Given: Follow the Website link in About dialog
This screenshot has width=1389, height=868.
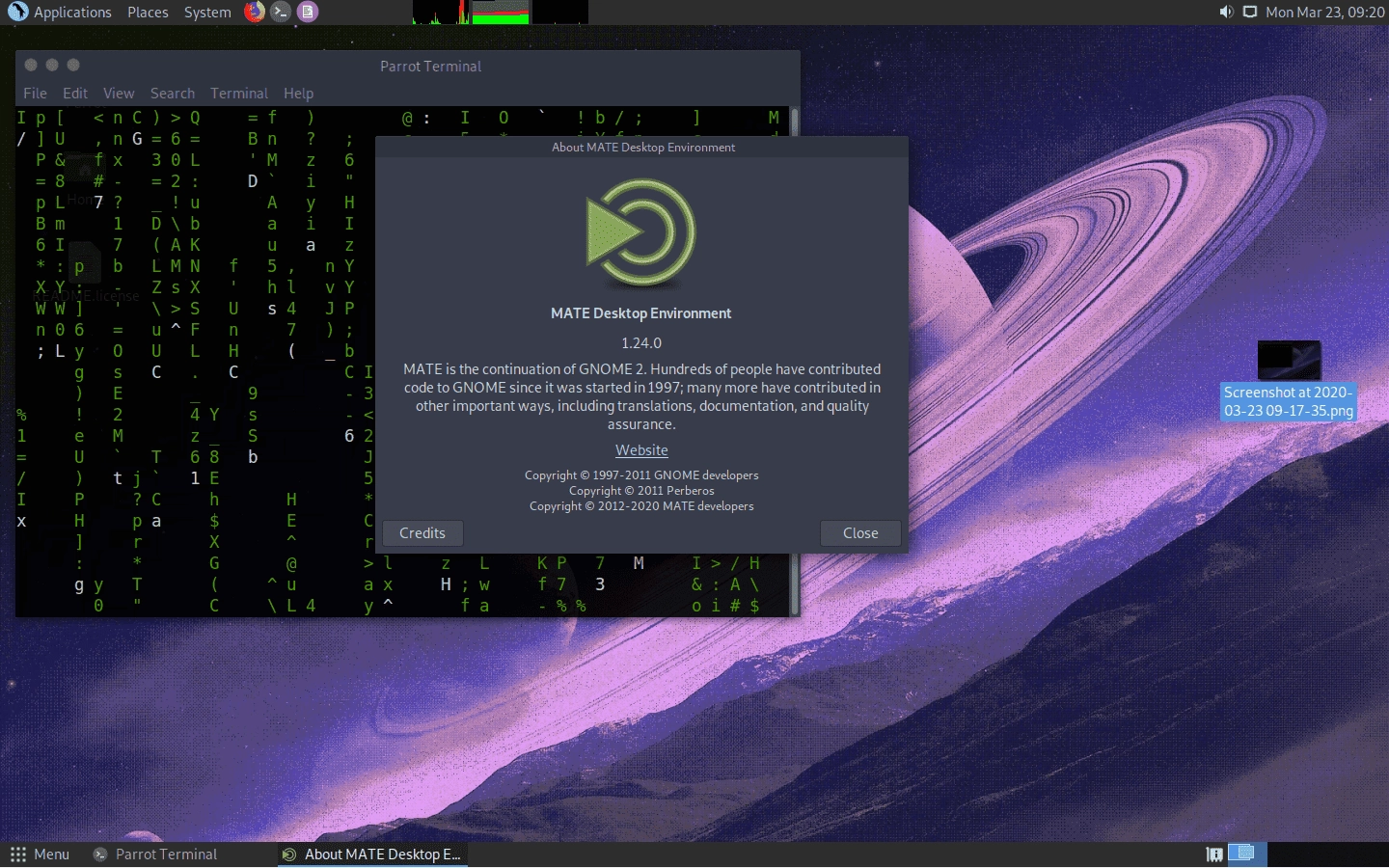Looking at the screenshot, I should (x=641, y=450).
